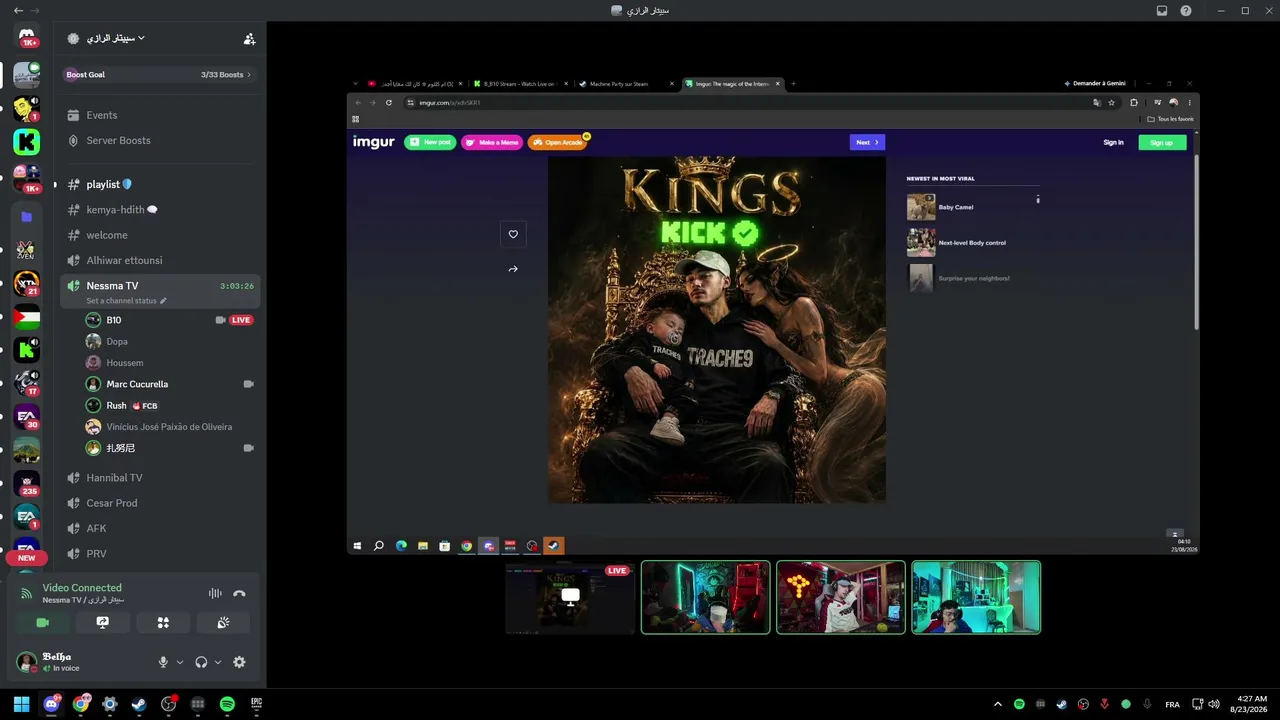Click Open Arcade in shared Imgur page
The width and height of the screenshot is (1280, 720).
coord(557,142)
